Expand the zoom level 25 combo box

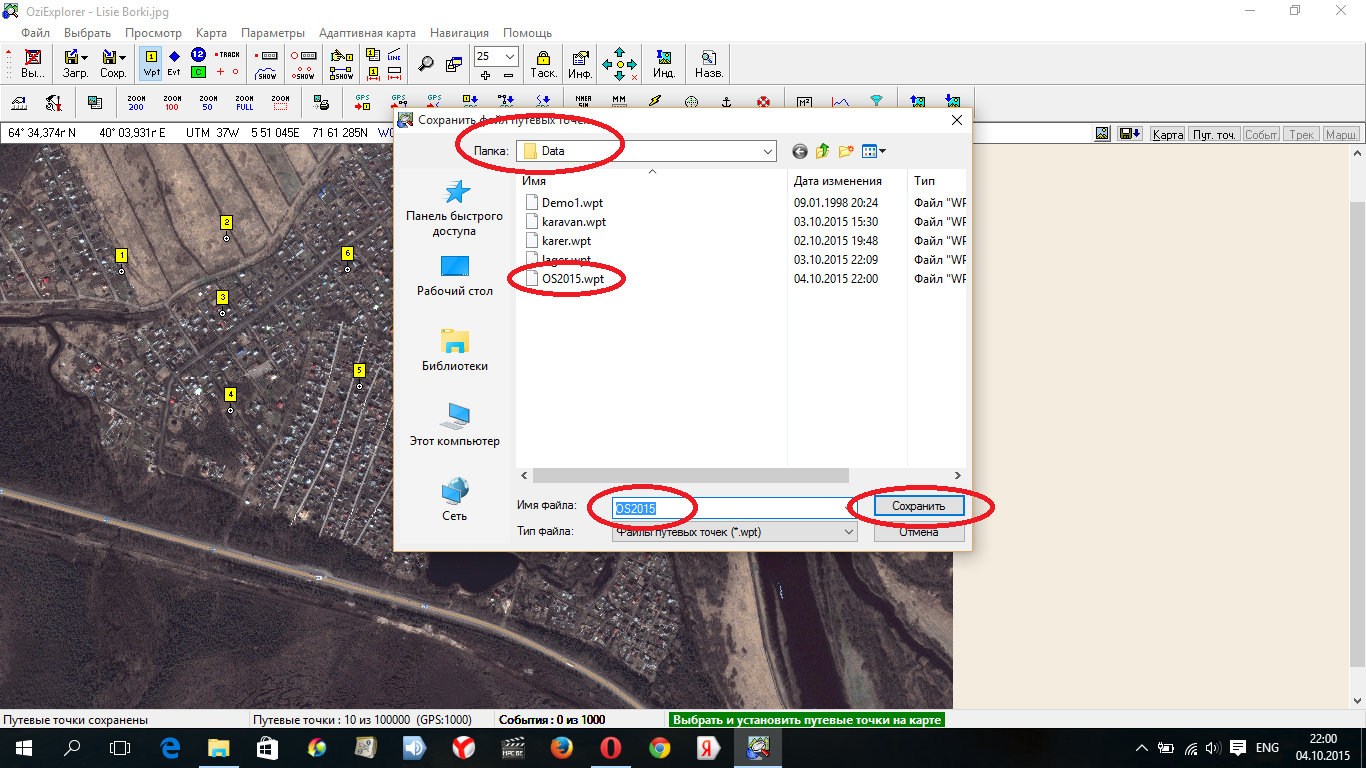[510, 57]
